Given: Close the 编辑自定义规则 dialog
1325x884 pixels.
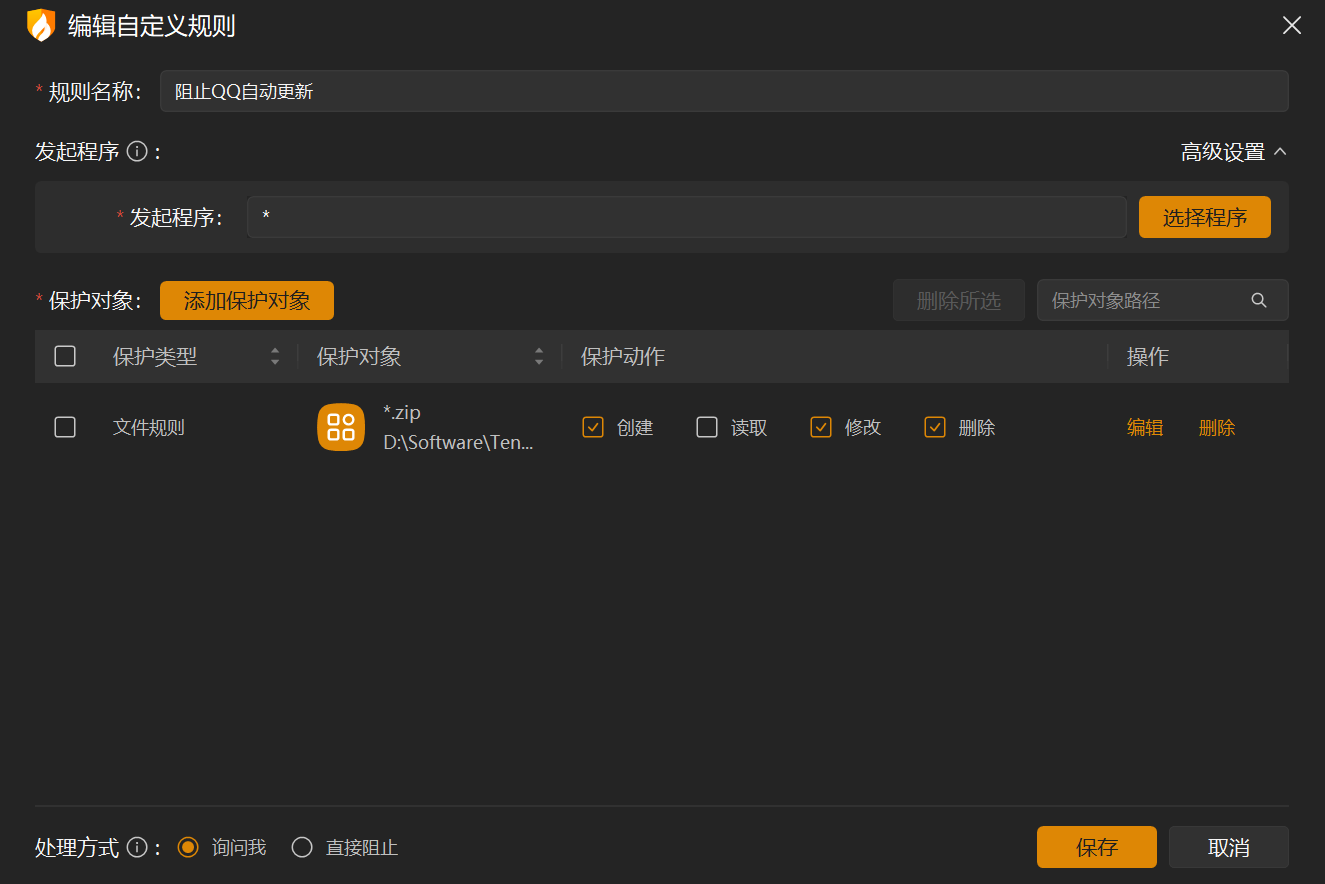Looking at the screenshot, I should coord(1292,26).
